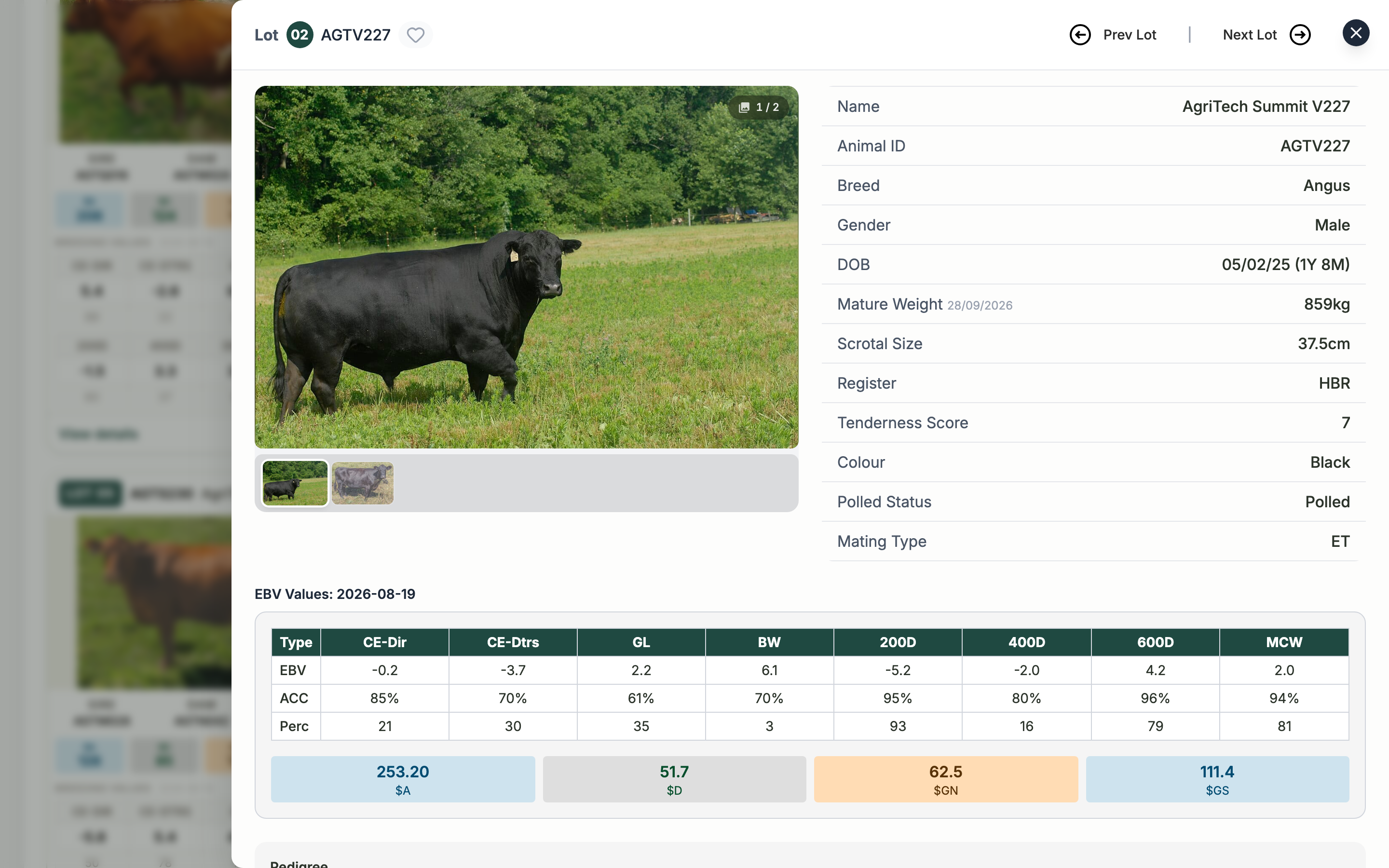Go to the Prev Lot link
Image resolution: width=1389 pixels, height=868 pixels.
pyautogui.click(x=1129, y=35)
